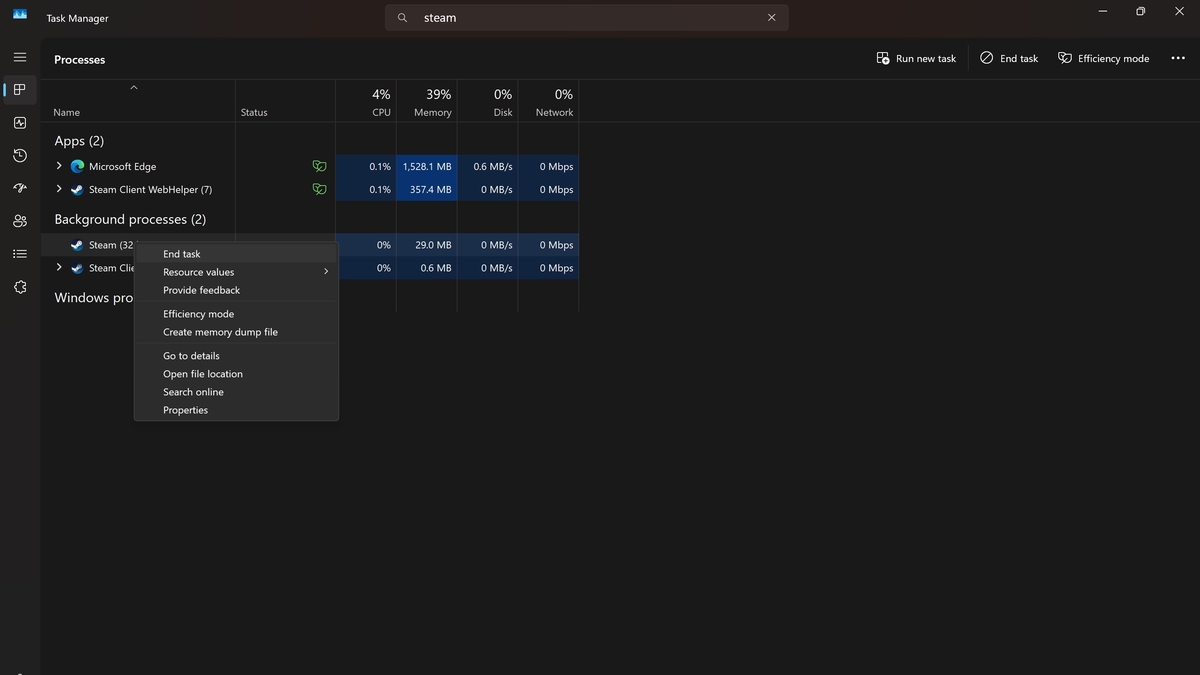The width and height of the screenshot is (1200, 675).
Task: Select the Windows processes group heading
Action: (94, 298)
